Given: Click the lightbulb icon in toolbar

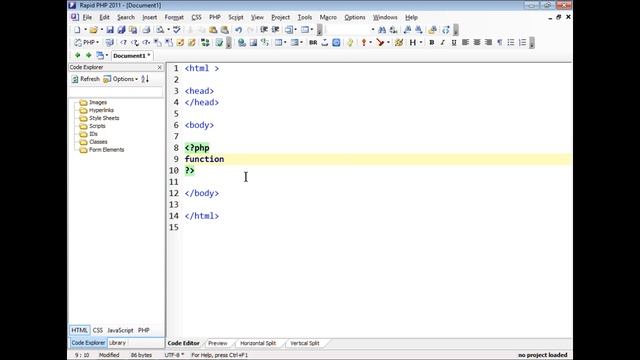Looking at the screenshot, I should pyautogui.click(x=350, y=42).
